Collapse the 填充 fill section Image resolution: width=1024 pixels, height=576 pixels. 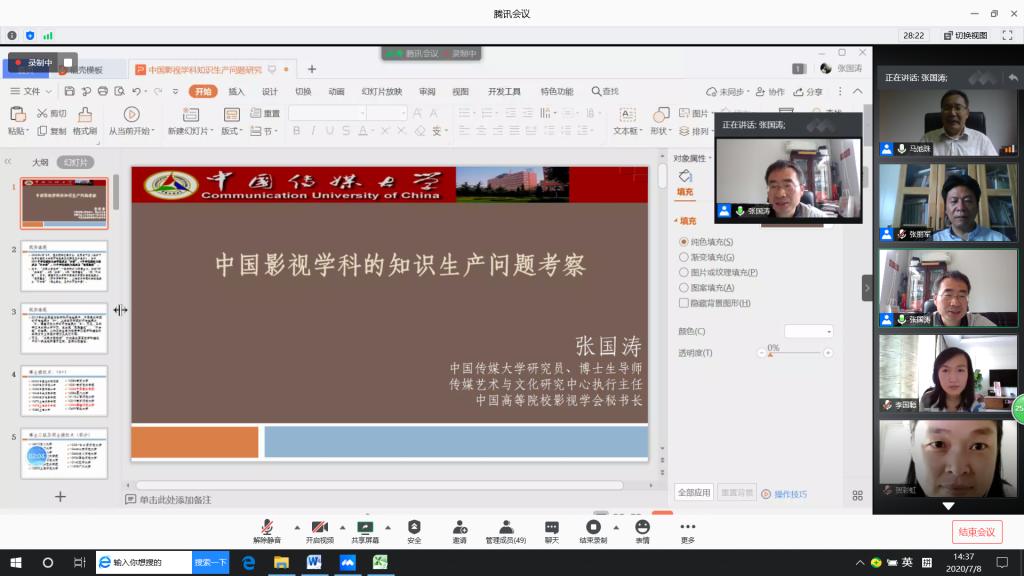(676, 221)
